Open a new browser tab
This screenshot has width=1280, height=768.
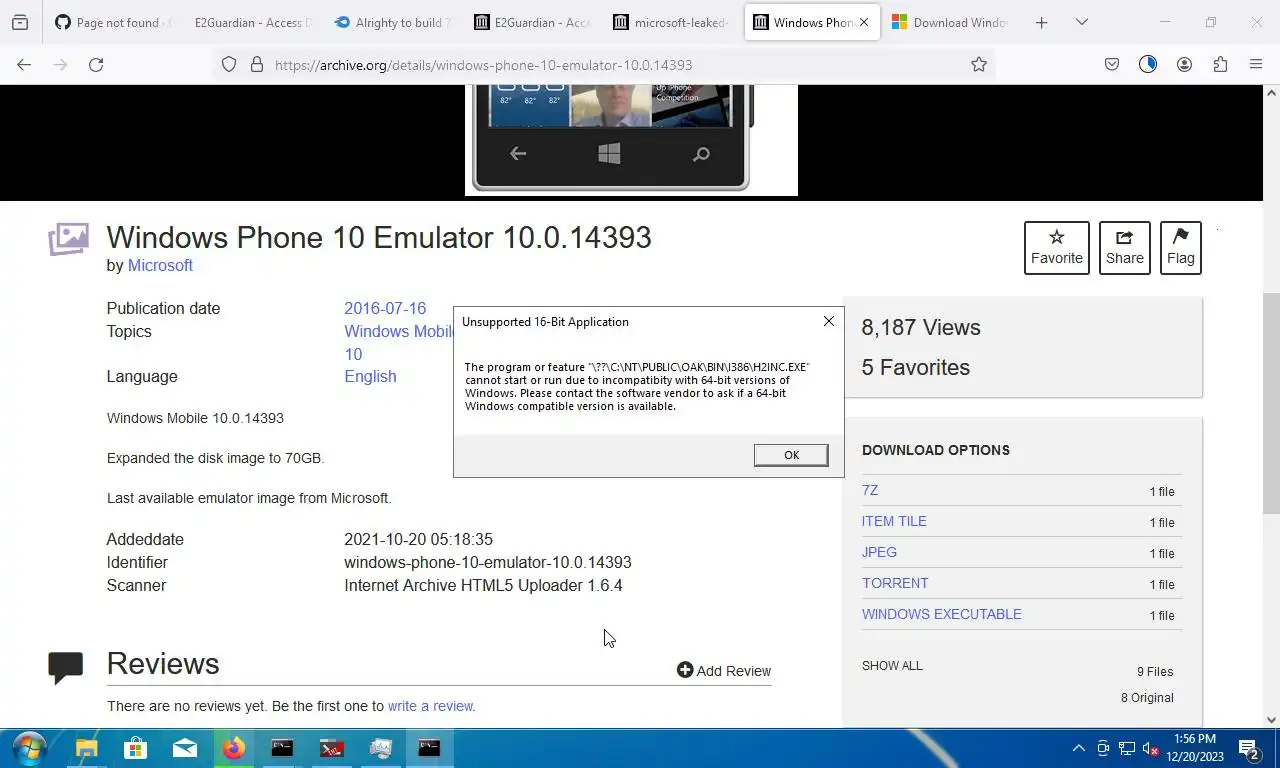(1041, 22)
